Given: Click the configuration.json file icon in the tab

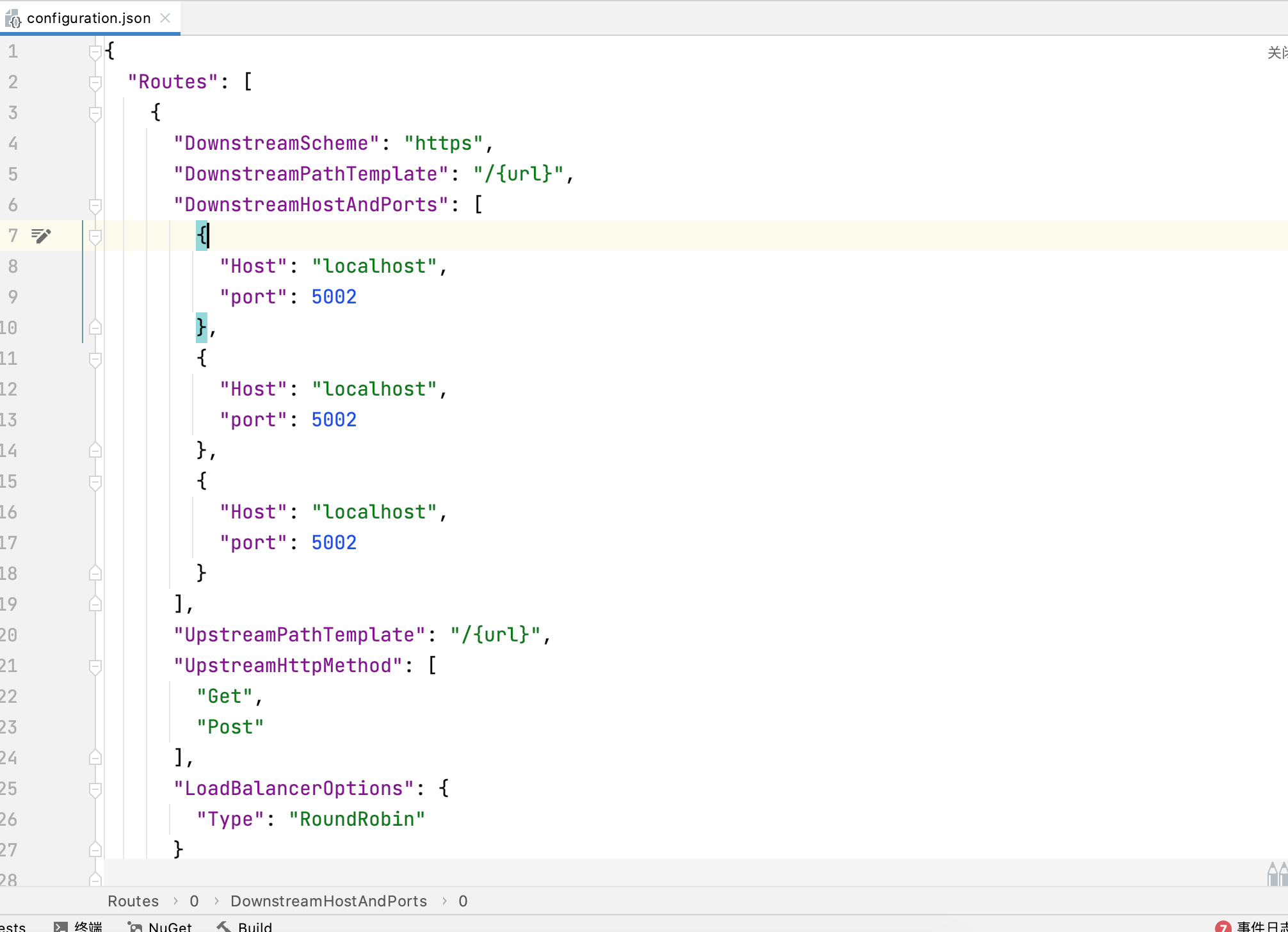Looking at the screenshot, I should 13,19.
